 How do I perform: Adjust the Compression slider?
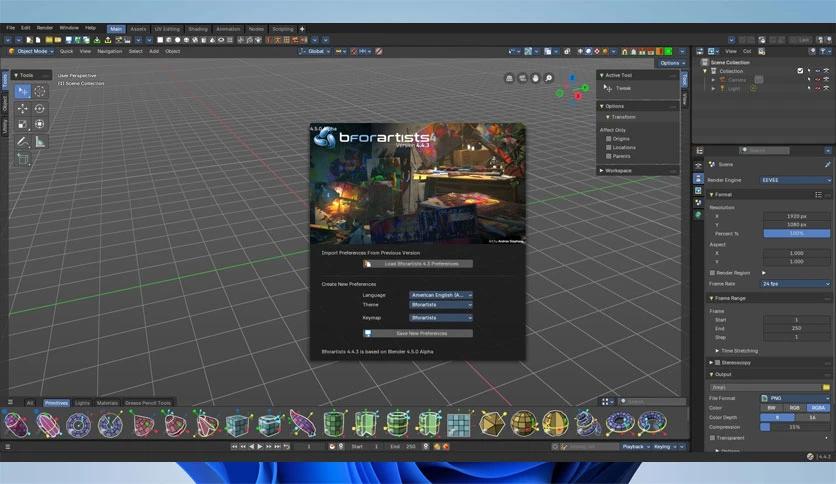(795, 427)
